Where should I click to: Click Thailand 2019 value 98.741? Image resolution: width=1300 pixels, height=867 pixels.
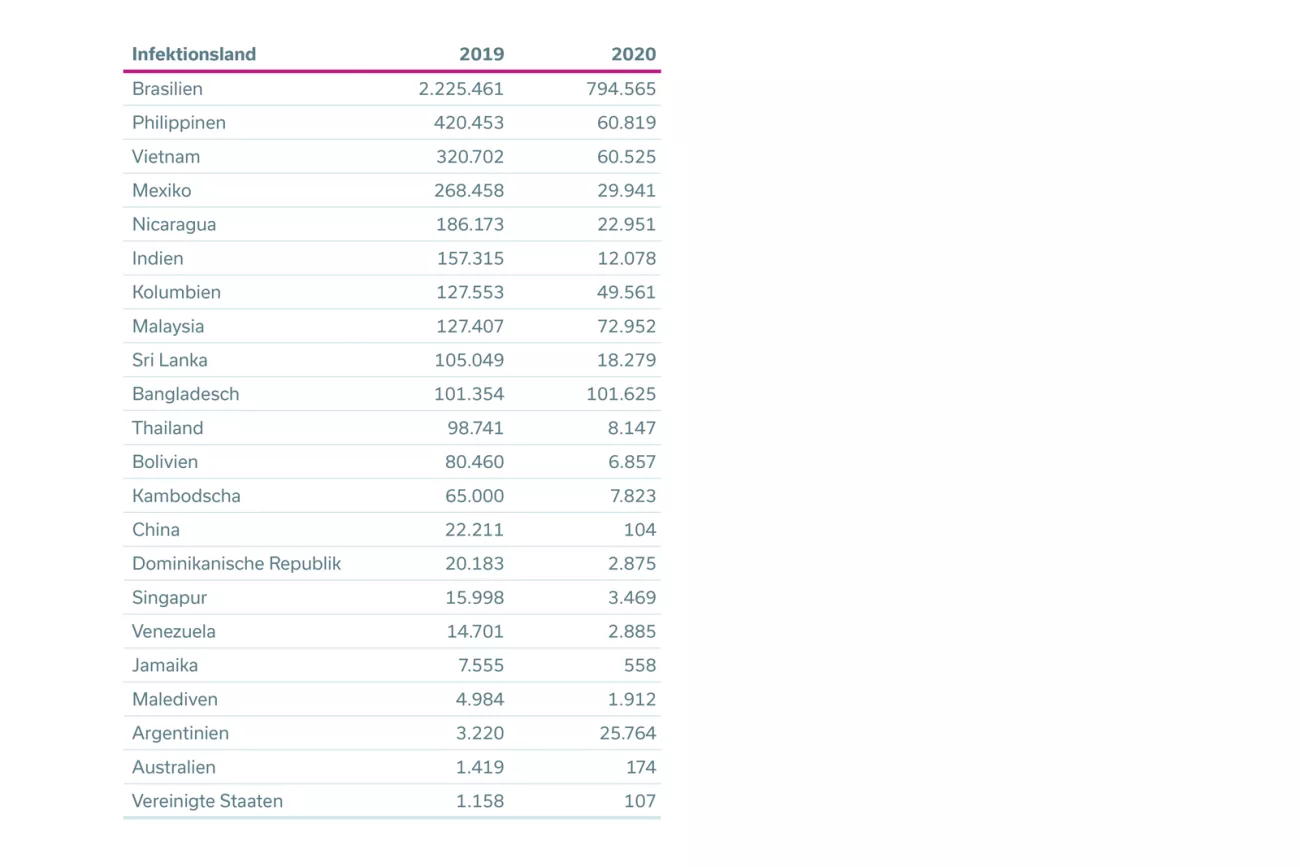pos(475,428)
